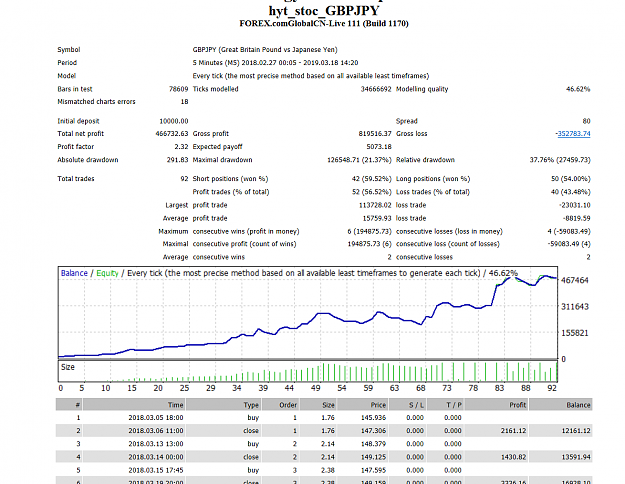625x484 pixels.
Task: Click the Profit column header
Action: point(496,405)
